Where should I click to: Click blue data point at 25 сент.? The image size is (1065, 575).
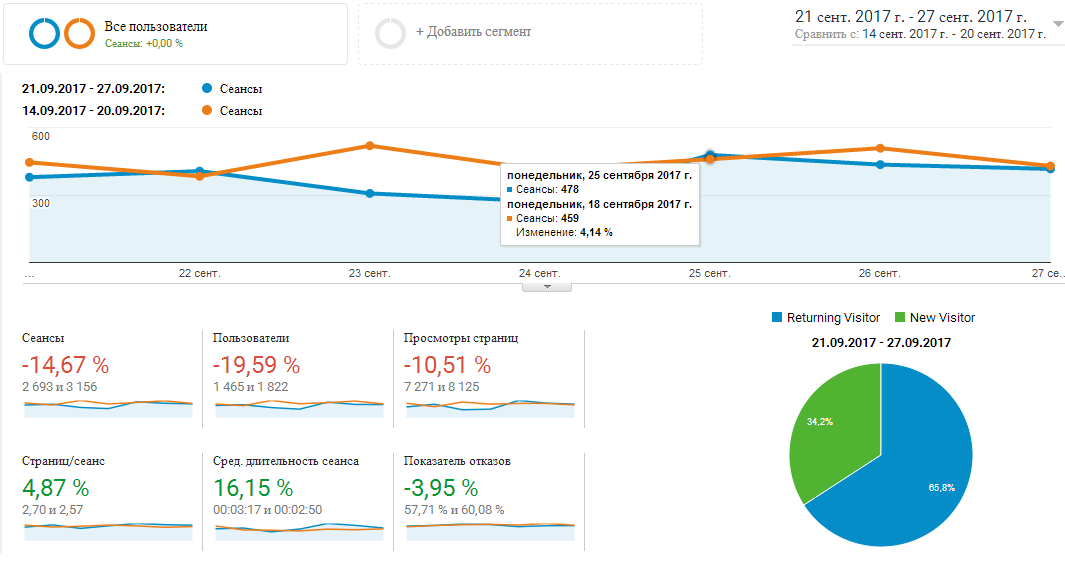coord(710,155)
